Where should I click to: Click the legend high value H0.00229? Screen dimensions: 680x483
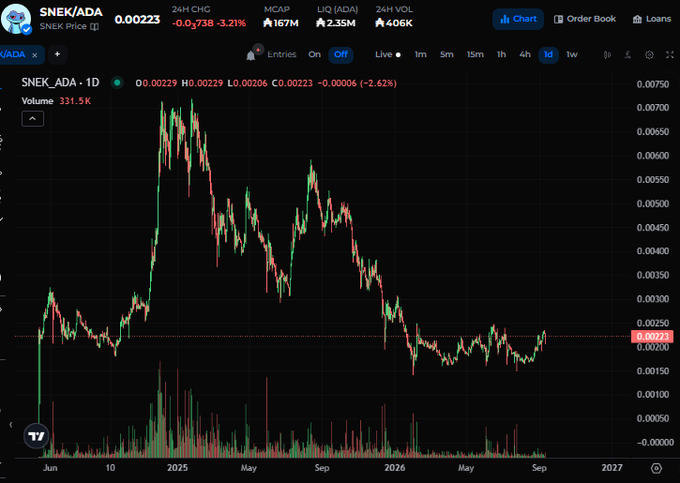tap(202, 83)
